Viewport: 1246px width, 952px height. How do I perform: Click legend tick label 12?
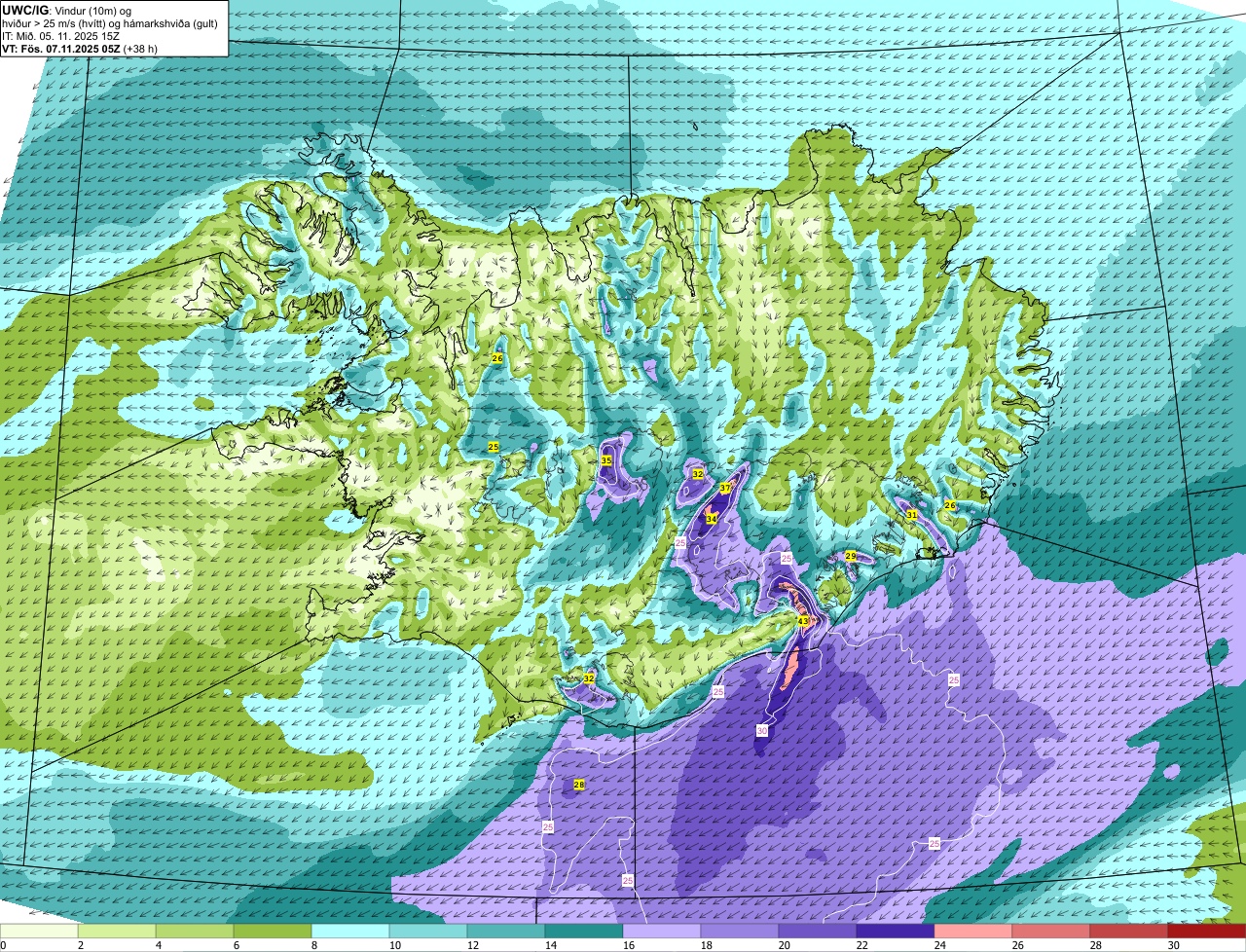[472, 945]
